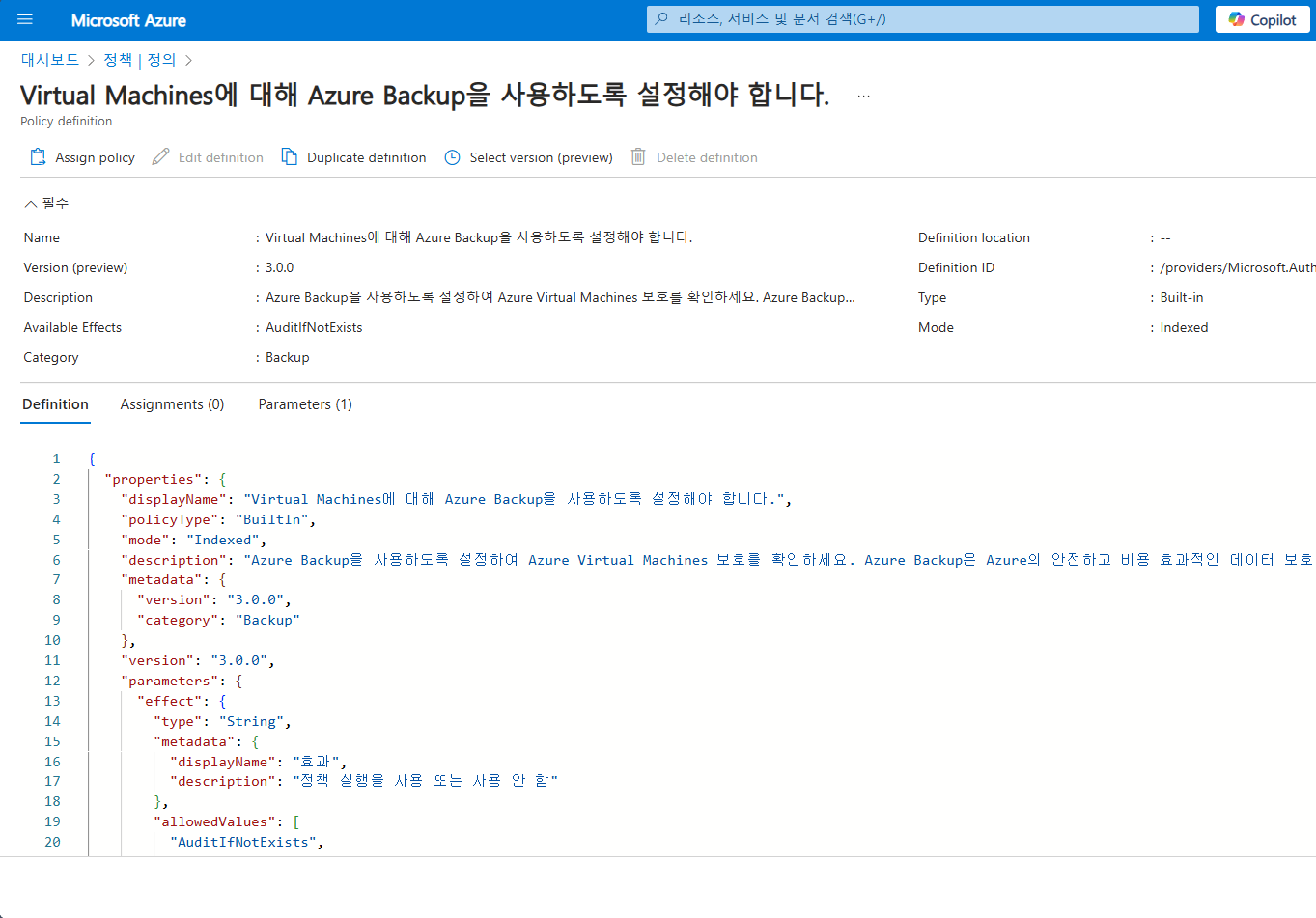This screenshot has width=1316, height=918.
Task: Click the Mode value Indexed
Action: pyautogui.click(x=1184, y=327)
